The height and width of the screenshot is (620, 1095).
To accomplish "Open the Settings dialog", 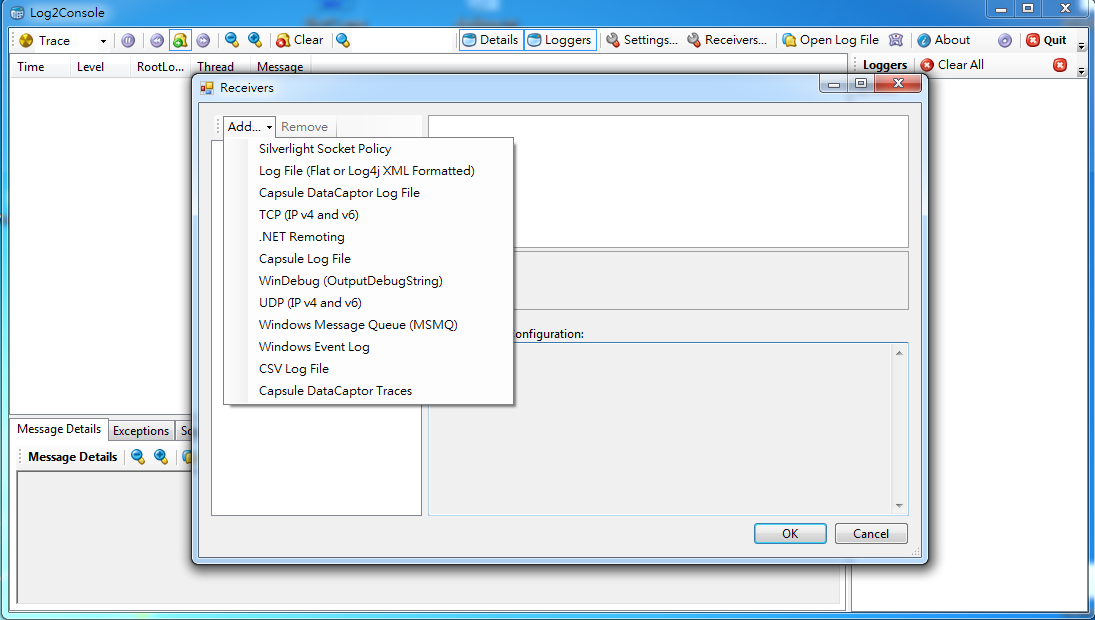I will pos(642,40).
